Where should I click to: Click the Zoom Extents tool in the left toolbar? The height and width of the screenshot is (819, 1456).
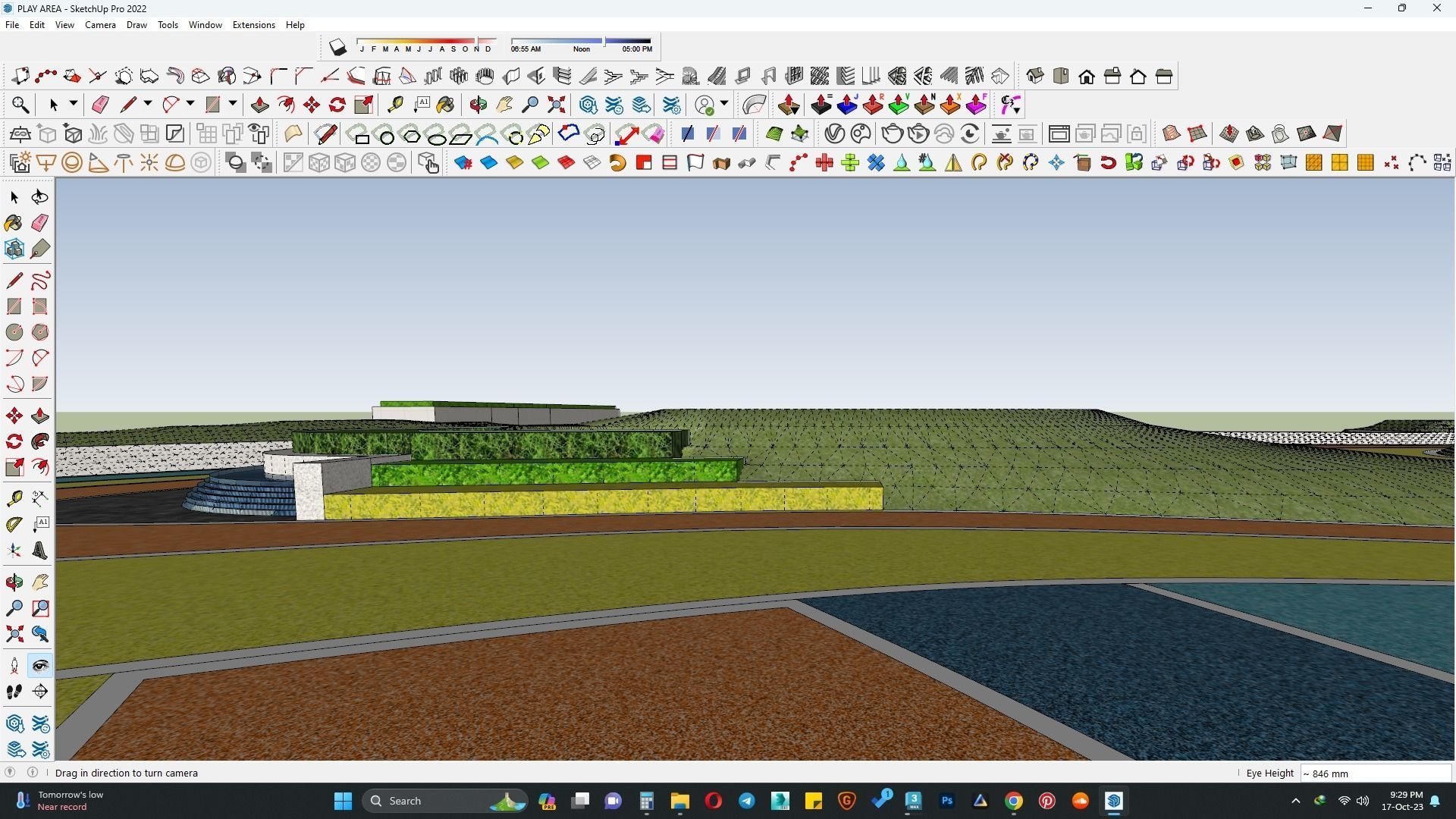[14, 634]
